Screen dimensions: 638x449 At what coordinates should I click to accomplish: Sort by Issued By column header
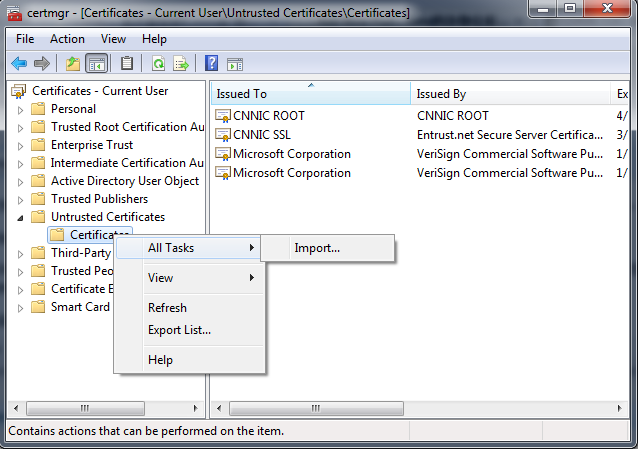tap(511, 94)
